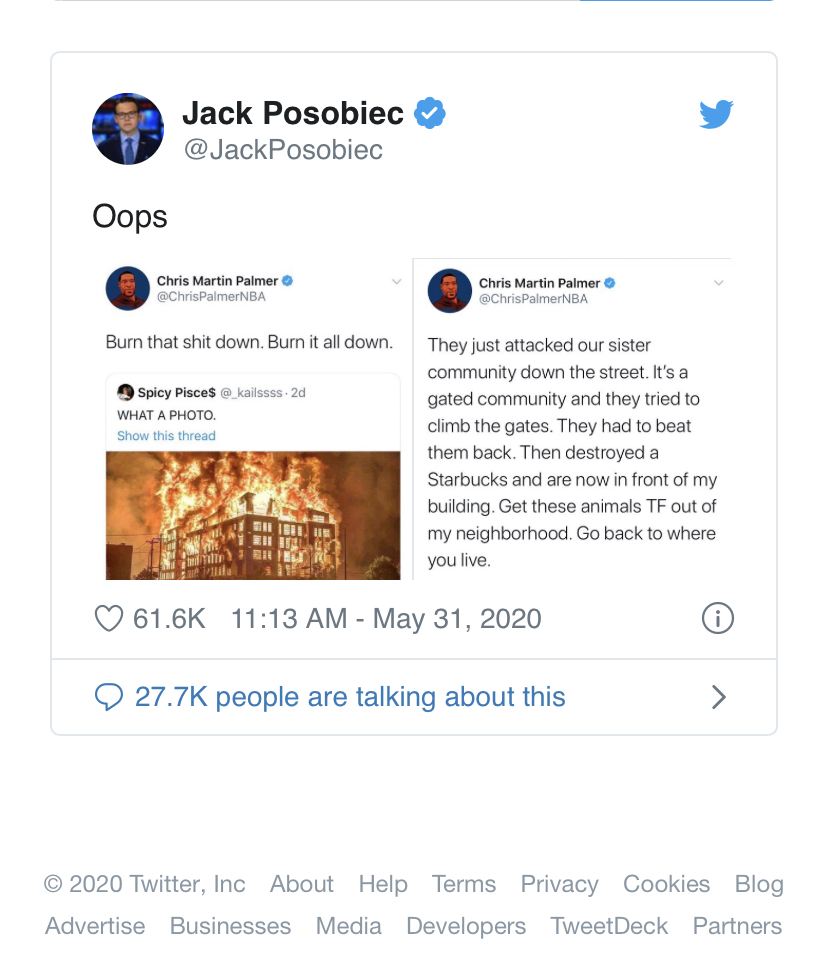
Task: Click the speech bubble reply icon
Action: (109, 697)
